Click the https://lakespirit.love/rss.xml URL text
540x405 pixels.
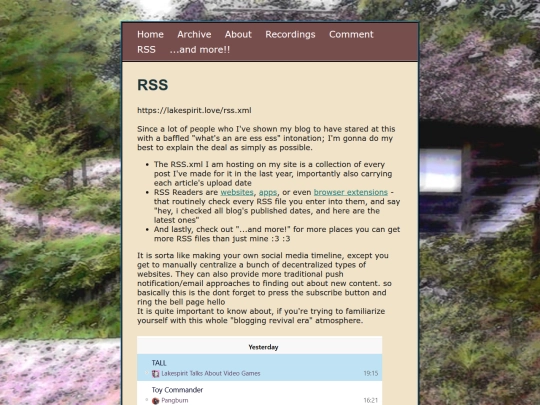click(194, 110)
